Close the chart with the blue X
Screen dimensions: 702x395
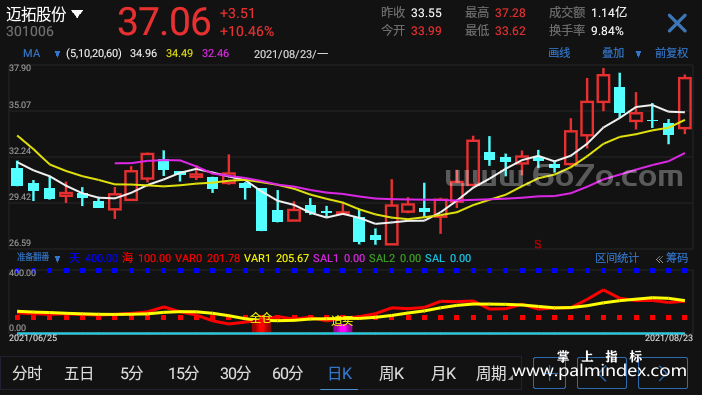676,23
